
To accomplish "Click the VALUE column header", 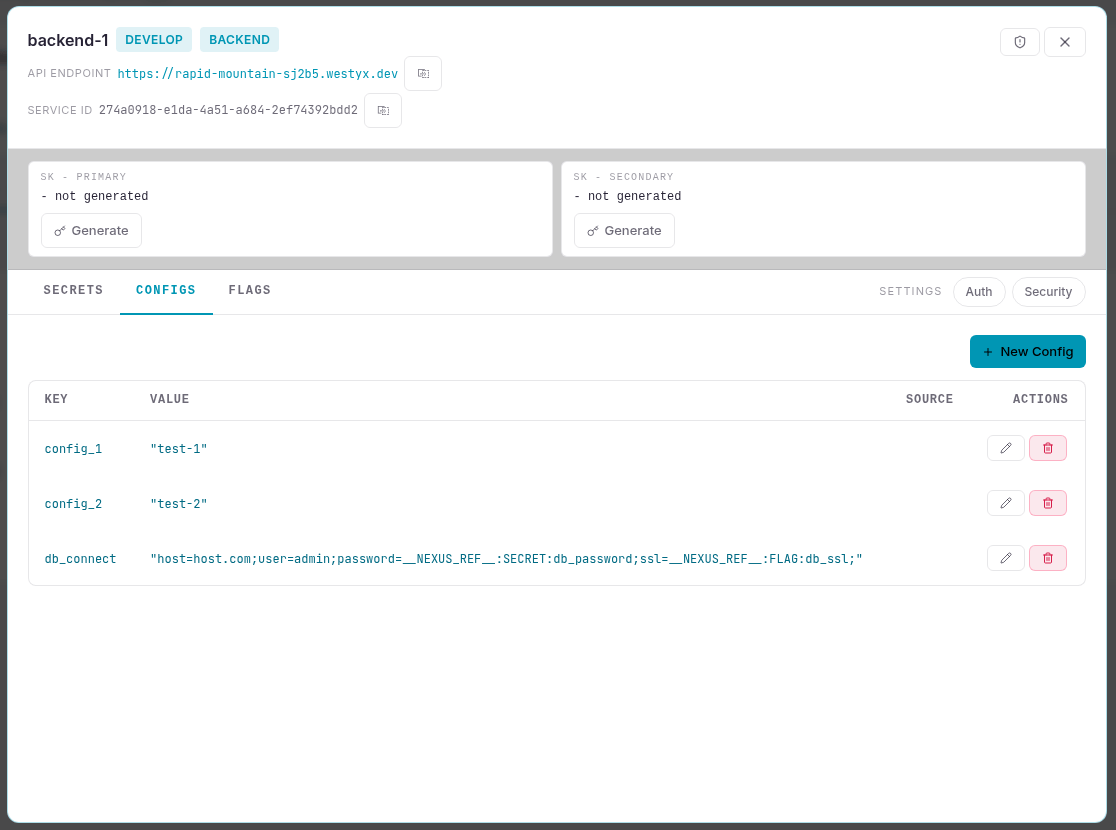I will point(169,399).
